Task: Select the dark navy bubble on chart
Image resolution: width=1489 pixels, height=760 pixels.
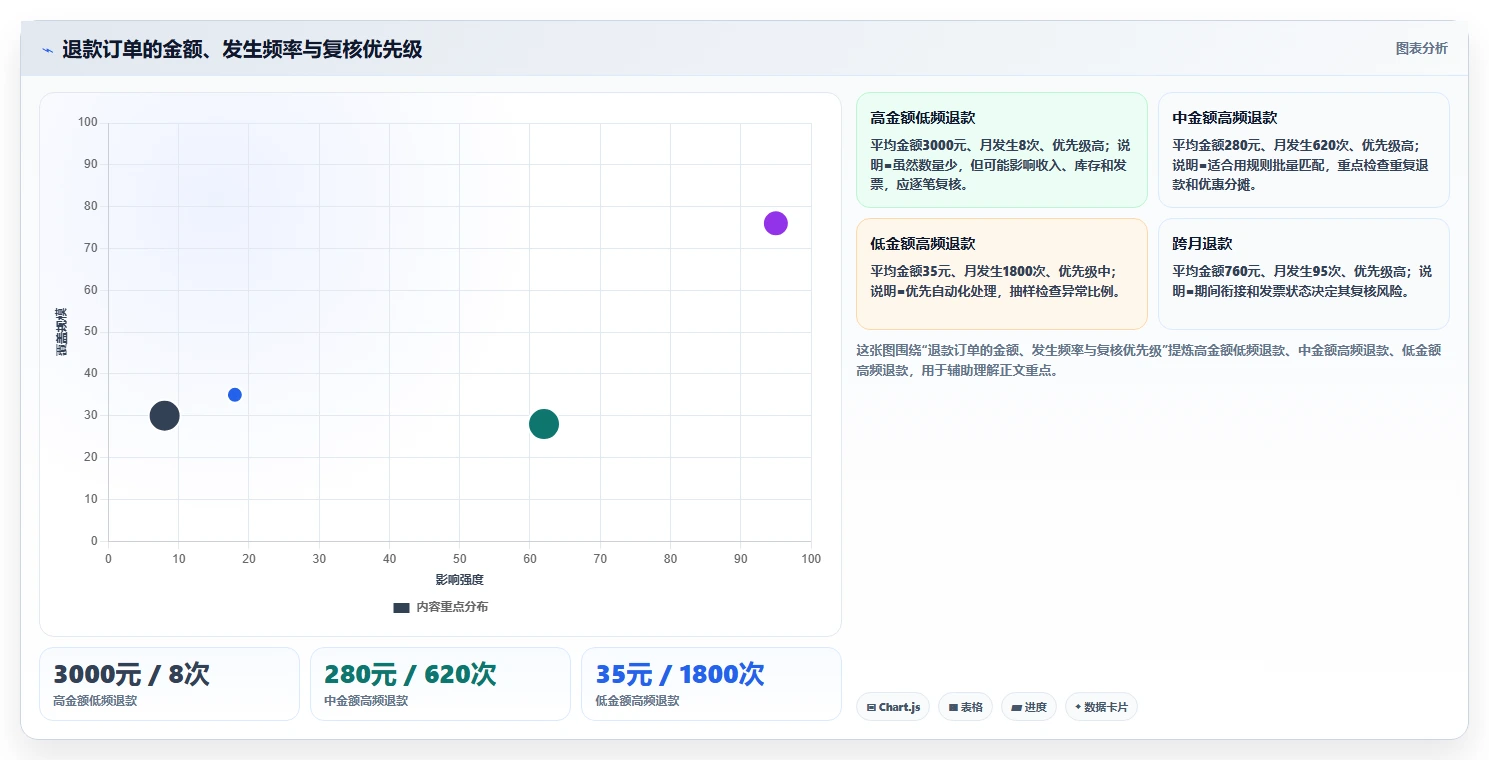Action: pos(164,416)
